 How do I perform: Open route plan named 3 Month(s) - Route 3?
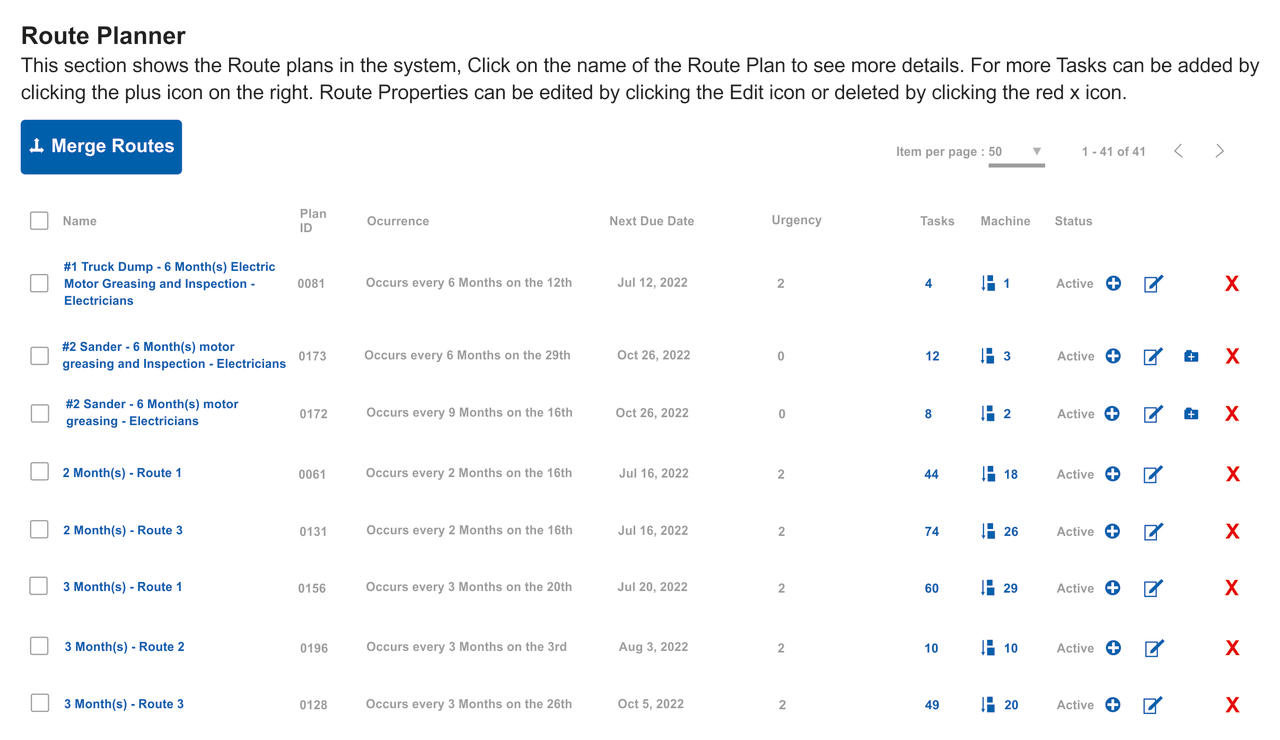[x=124, y=704]
